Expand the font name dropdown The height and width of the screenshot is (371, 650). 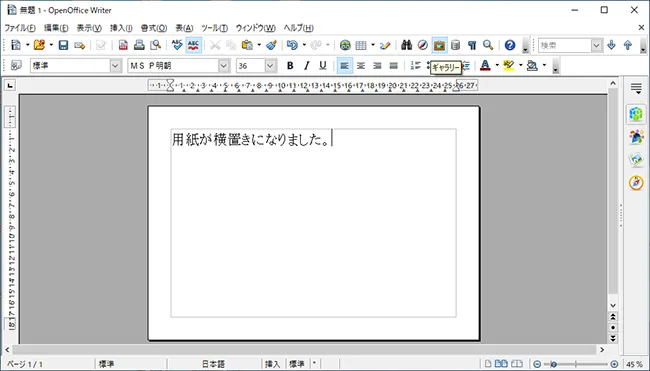click(x=223, y=65)
